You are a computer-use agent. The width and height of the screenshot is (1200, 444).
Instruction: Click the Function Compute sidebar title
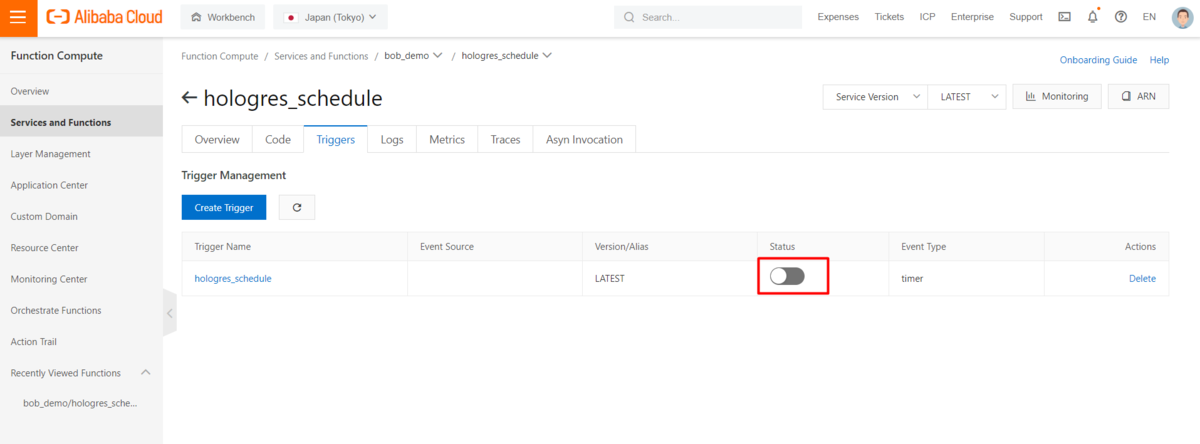coord(56,56)
